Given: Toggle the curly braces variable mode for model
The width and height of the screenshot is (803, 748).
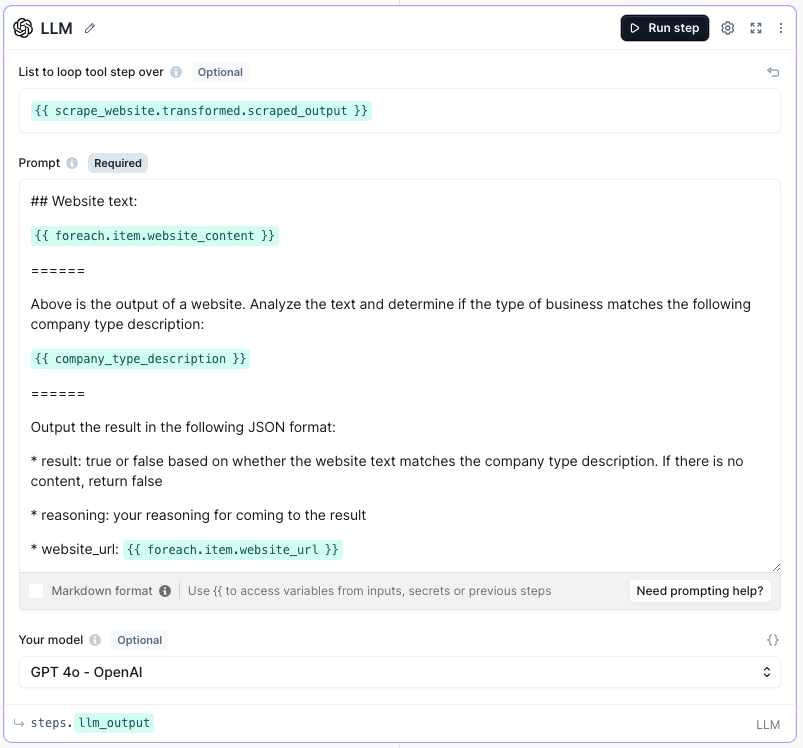Looking at the screenshot, I should coord(772,640).
